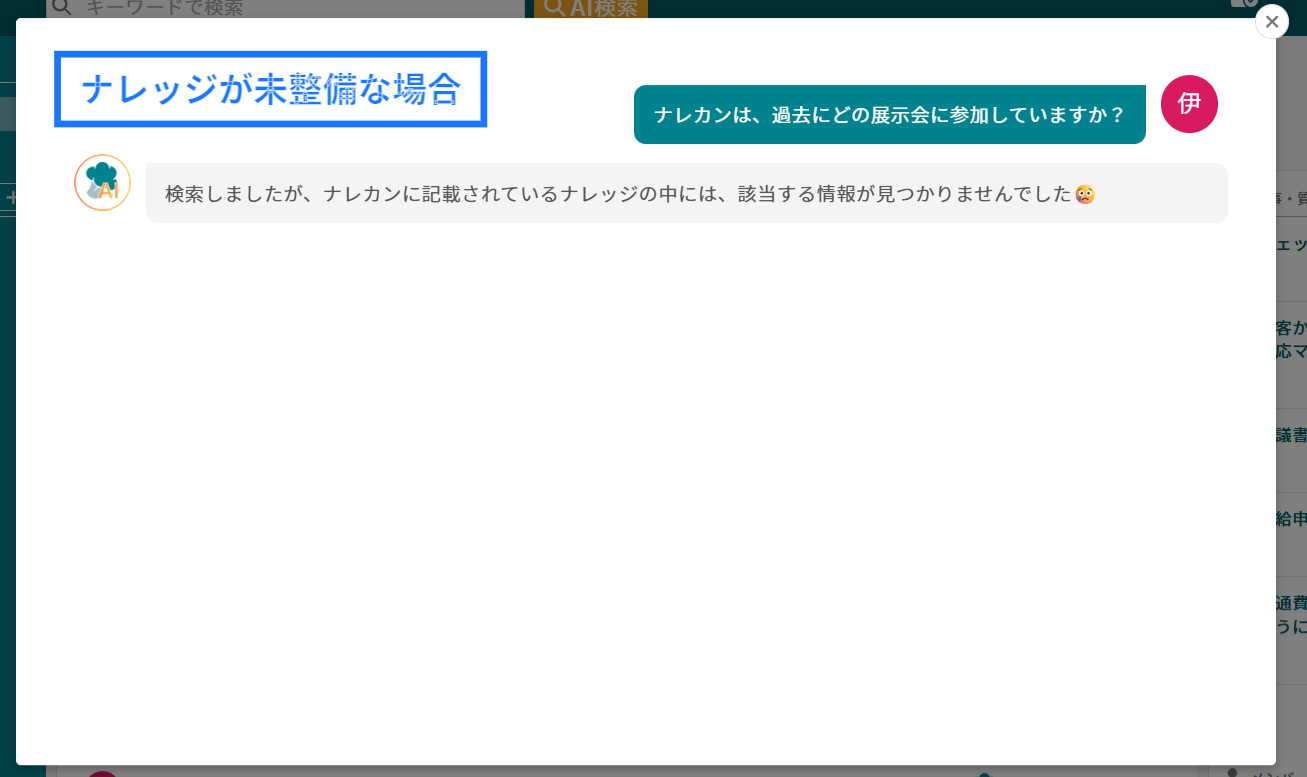The width and height of the screenshot is (1307, 777).
Task: Click the pink 伊 user avatar
Action: 1189,104
